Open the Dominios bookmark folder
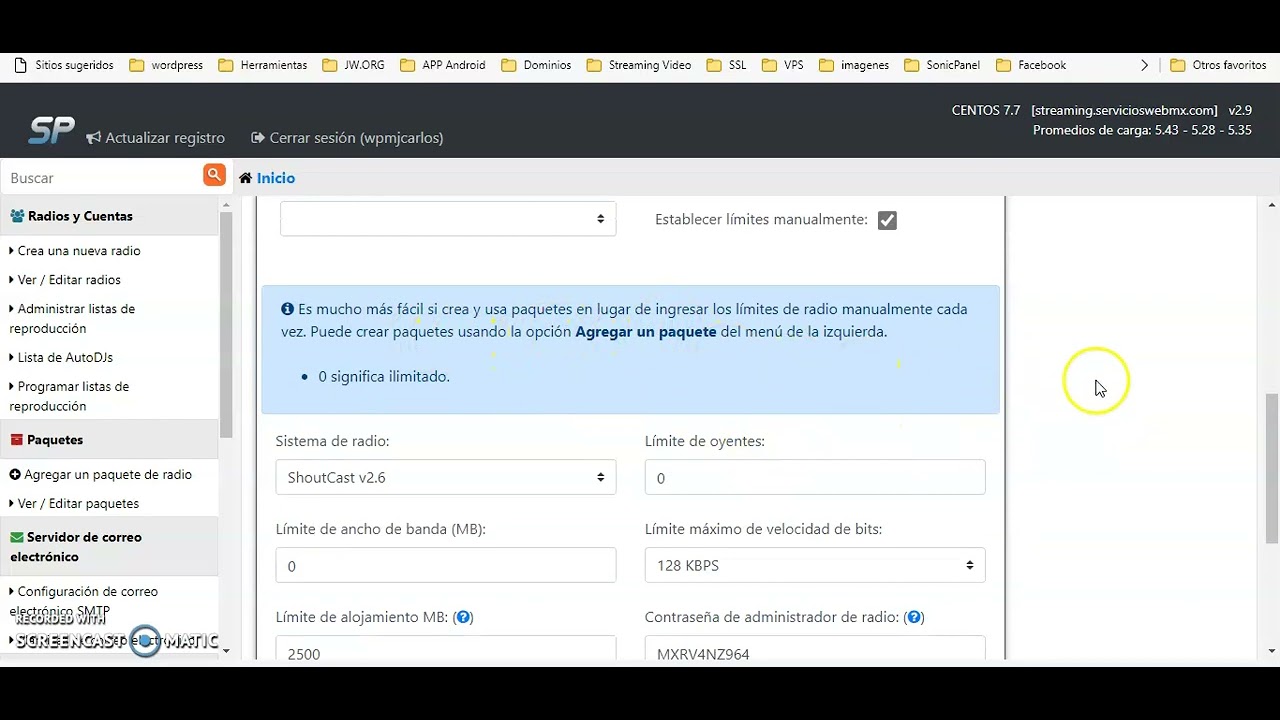1280x720 pixels. [536, 65]
